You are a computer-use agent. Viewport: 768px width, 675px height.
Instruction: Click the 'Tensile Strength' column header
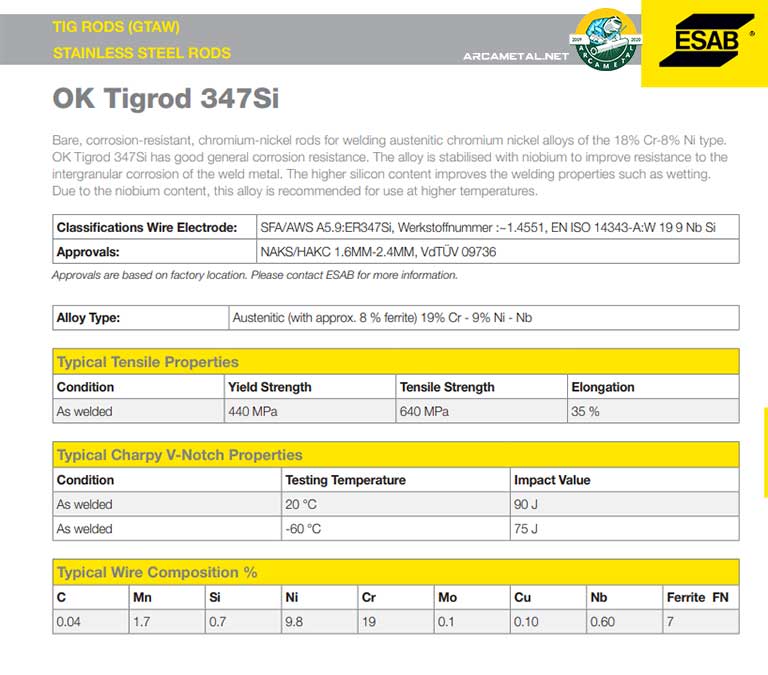(x=447, y=387)
